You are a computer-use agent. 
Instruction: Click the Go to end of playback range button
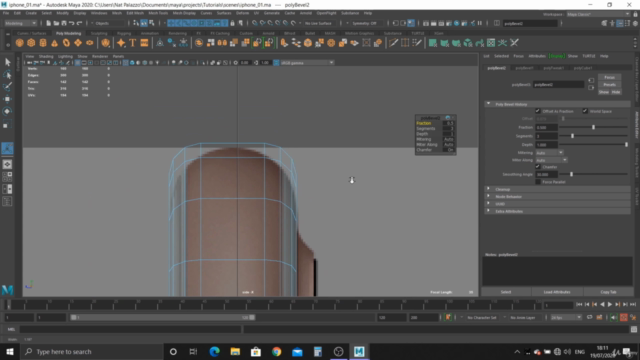coord(633,304)
